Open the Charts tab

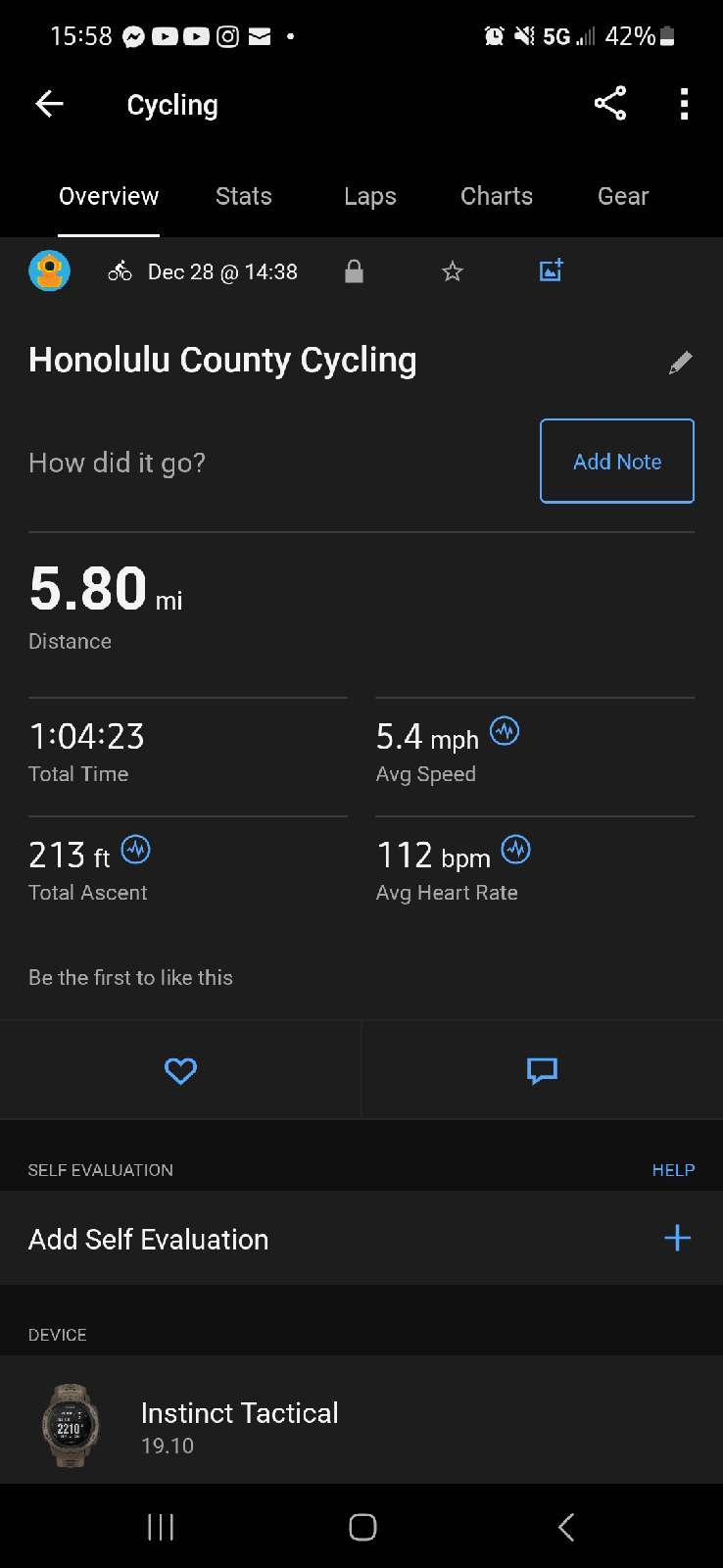point(496,196)
